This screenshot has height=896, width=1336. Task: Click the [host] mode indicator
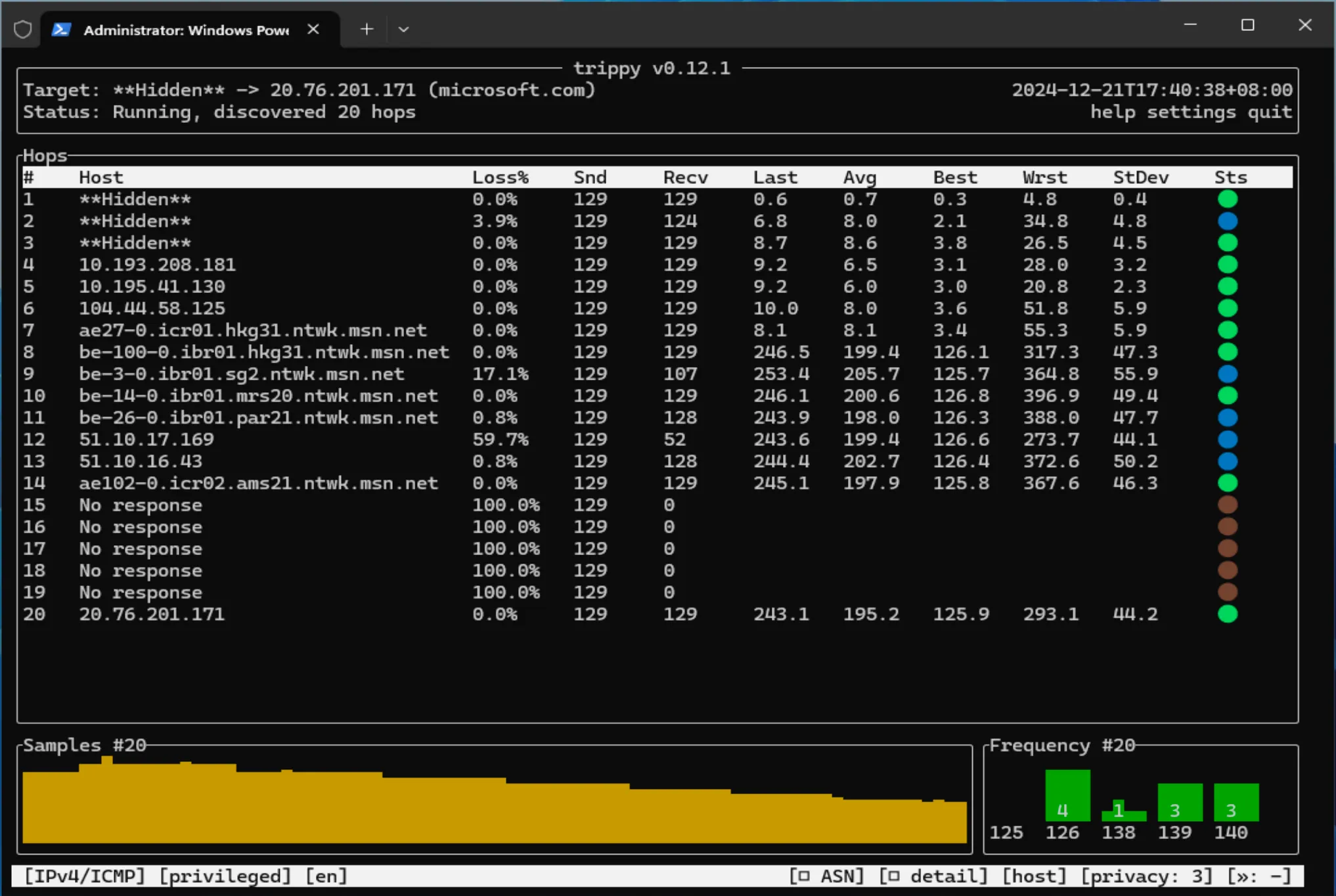click(1035, 876)
